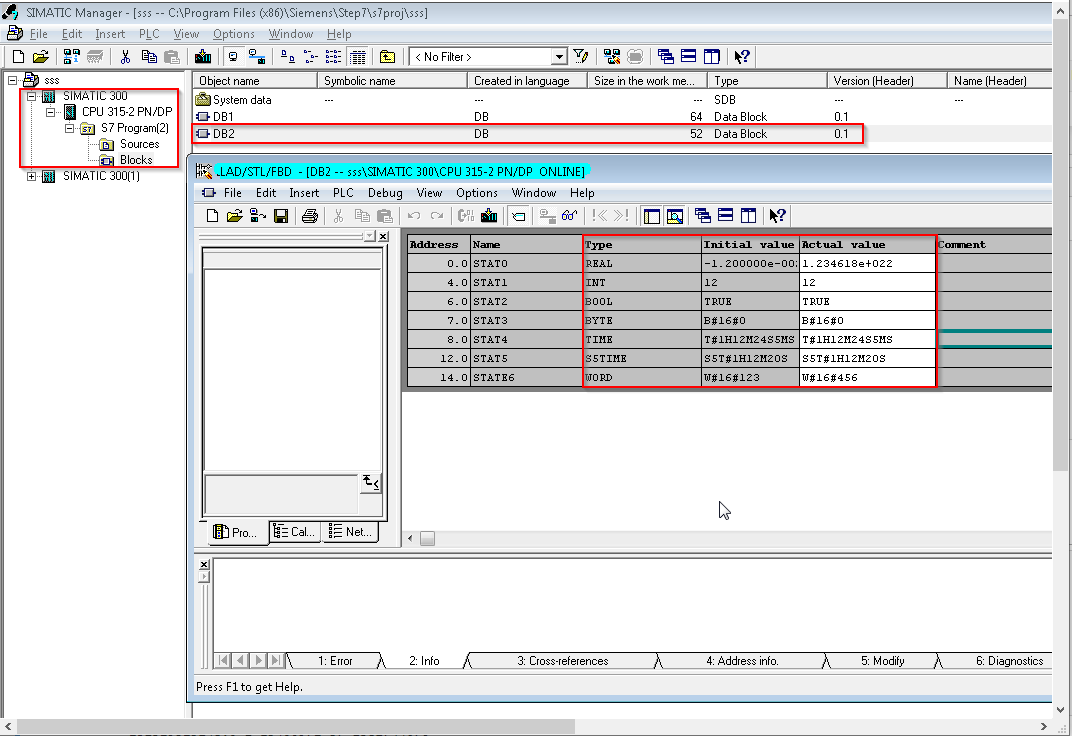Open the No Filter dropdown list
Image resolution: width=1072 pixels, height=736 pixels.
point(559,57)
